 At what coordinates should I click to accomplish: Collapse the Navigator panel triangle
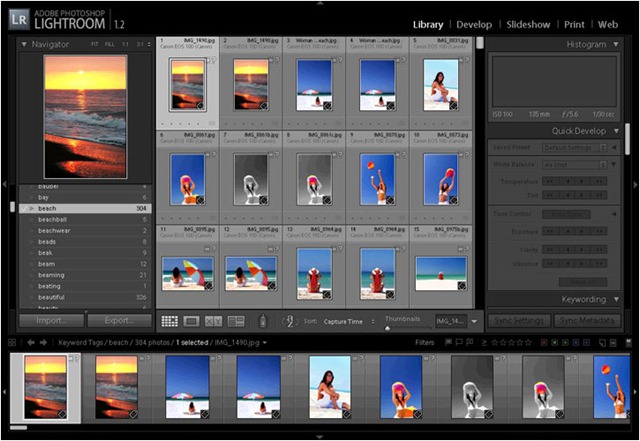point(24,44)
